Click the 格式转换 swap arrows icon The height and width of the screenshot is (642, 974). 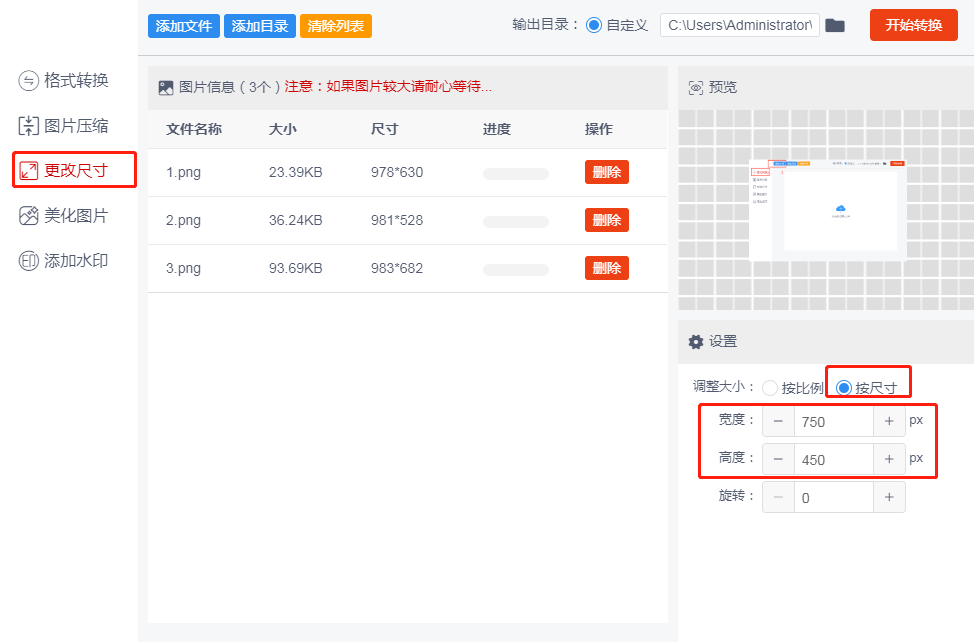pos(29,81)
